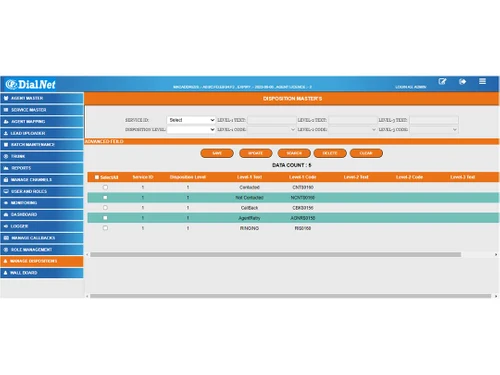Viewport: 500px width, 375px height.
Task: Click the Level-2 Code column header
Action: 409,177
